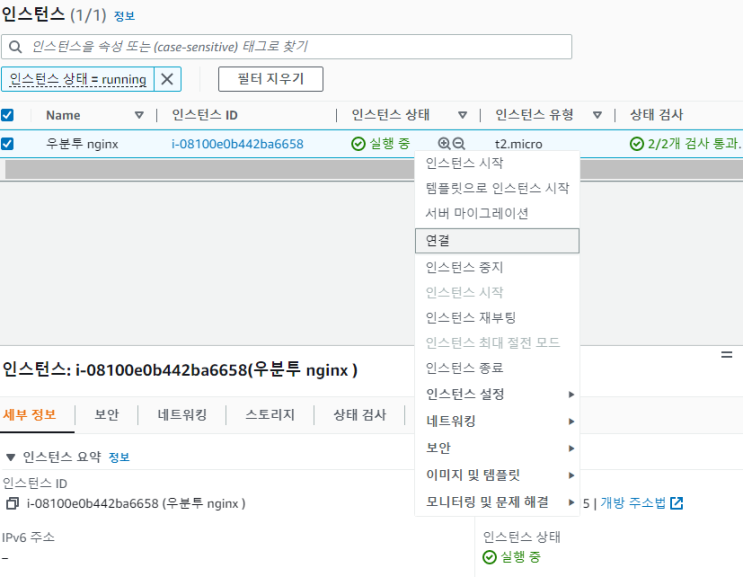
Task: Open external link icon next to 개방 주소법
Action: pyautogui.click(x=677, y=503)
